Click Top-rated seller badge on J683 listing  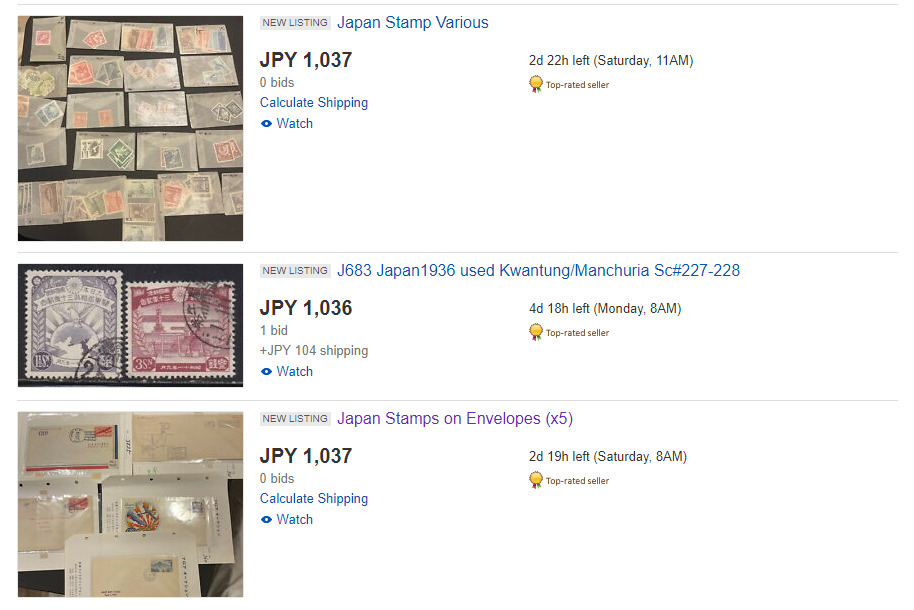click(x=570, y=332)
